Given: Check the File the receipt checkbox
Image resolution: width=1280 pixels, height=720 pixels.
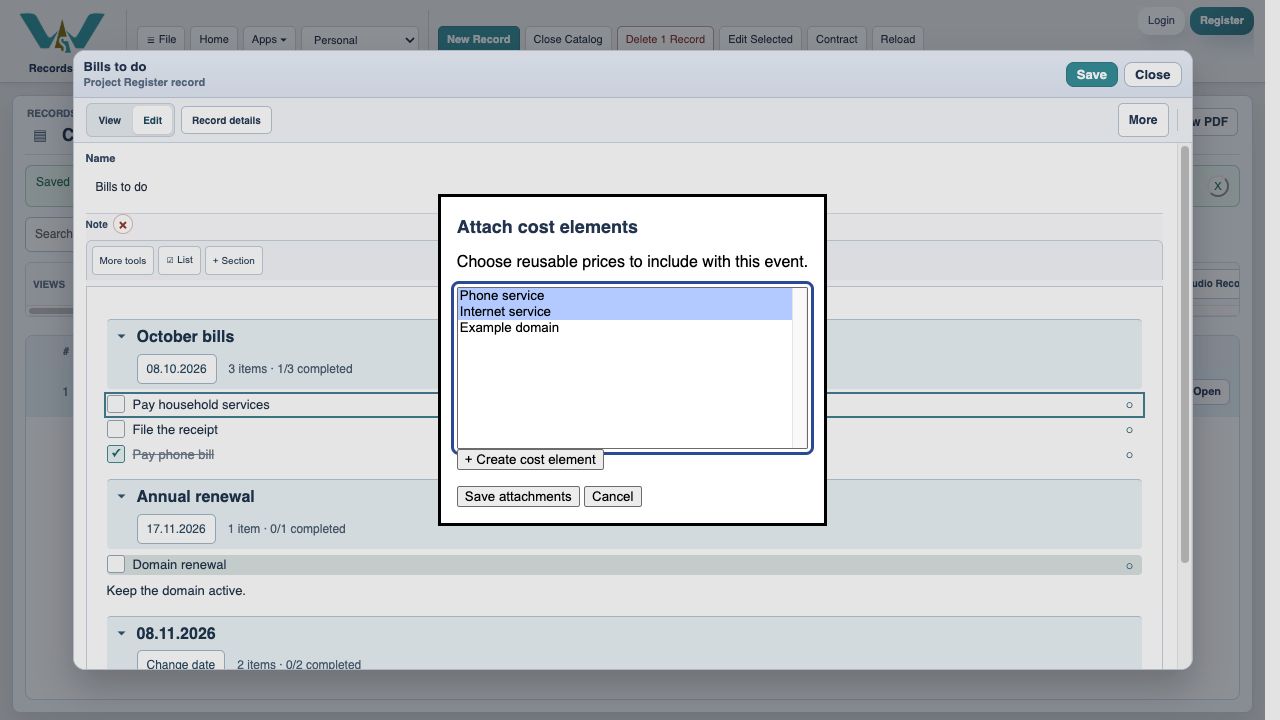Looking at the screenshot, I should click(116, 429).
